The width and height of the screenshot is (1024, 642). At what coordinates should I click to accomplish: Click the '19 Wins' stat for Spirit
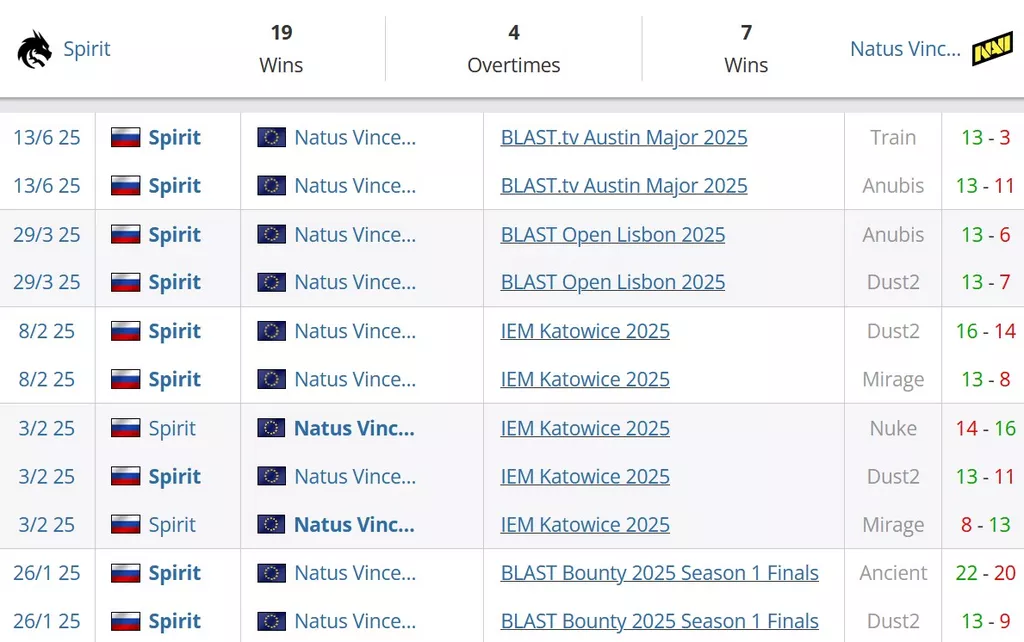pyautogui.click(x=281, y=49)
